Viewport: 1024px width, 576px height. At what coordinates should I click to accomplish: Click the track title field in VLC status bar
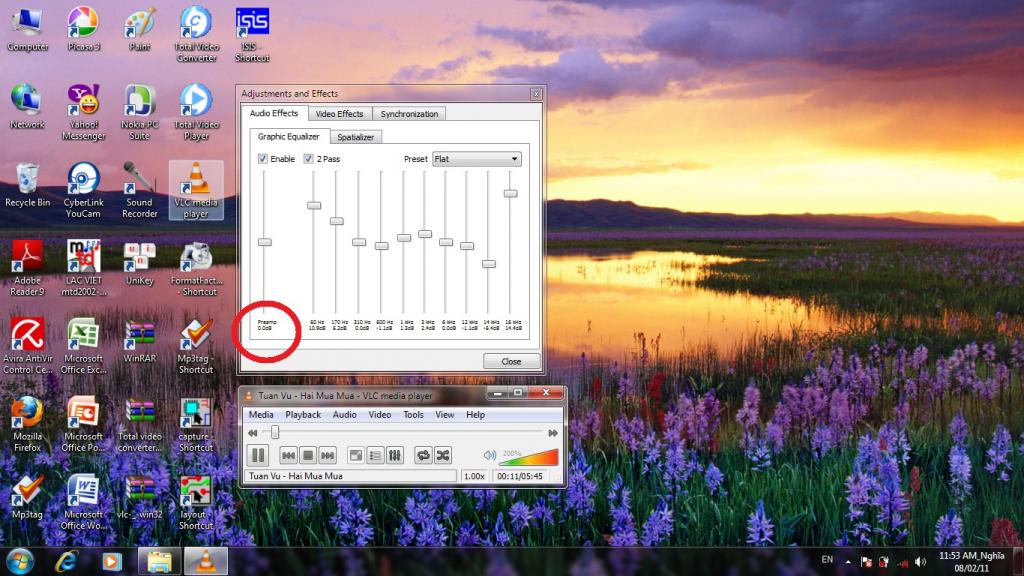click(350, 476)
